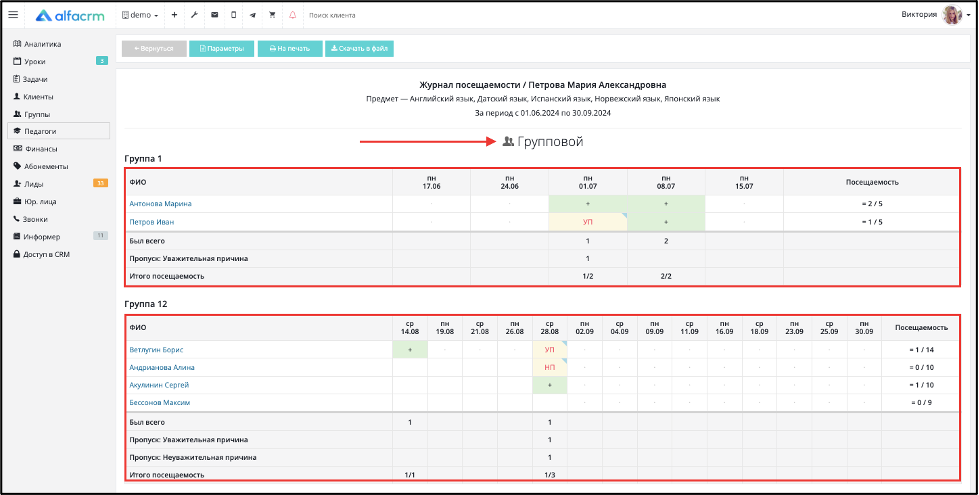
Task: Open the Антонова Марина student link
Action: point(160,203)
